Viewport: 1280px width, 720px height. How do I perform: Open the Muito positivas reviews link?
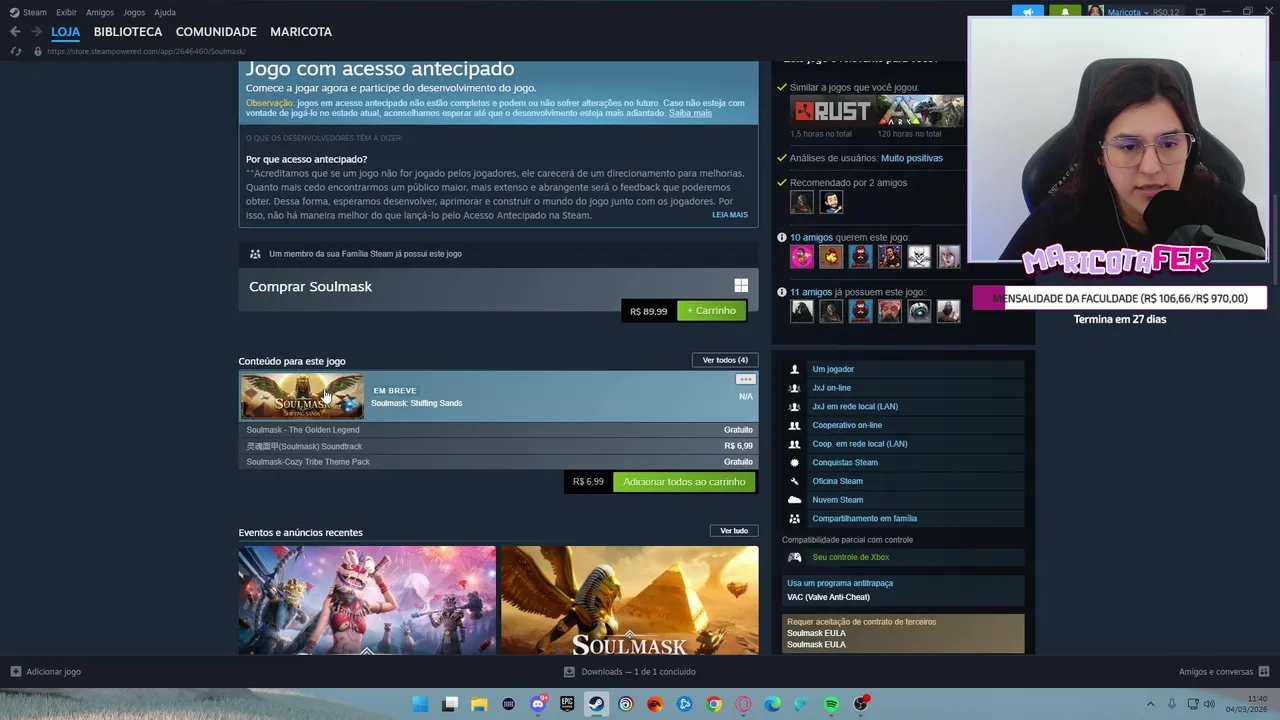tap(911, 158)
